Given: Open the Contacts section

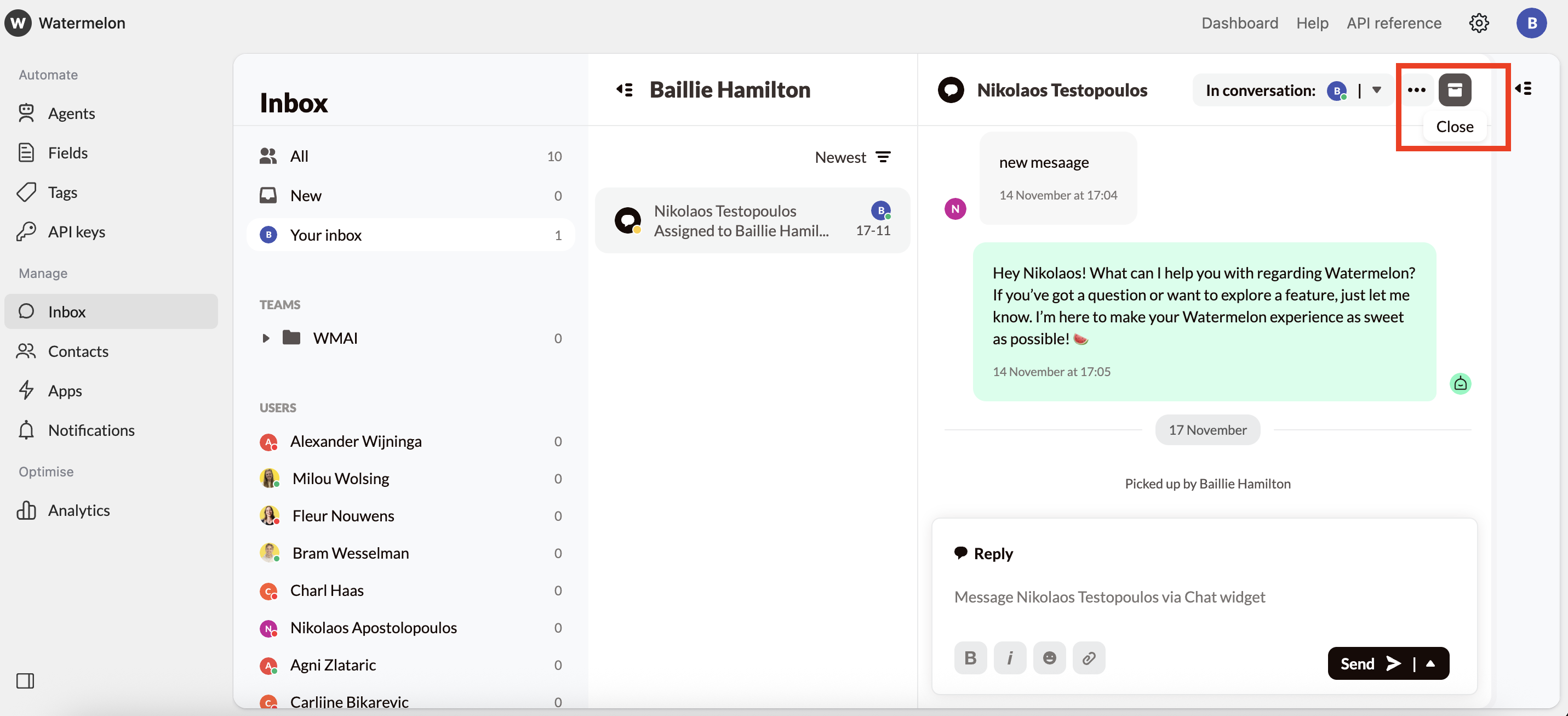Looking at the screenshot, I should (x=78, y=351).
